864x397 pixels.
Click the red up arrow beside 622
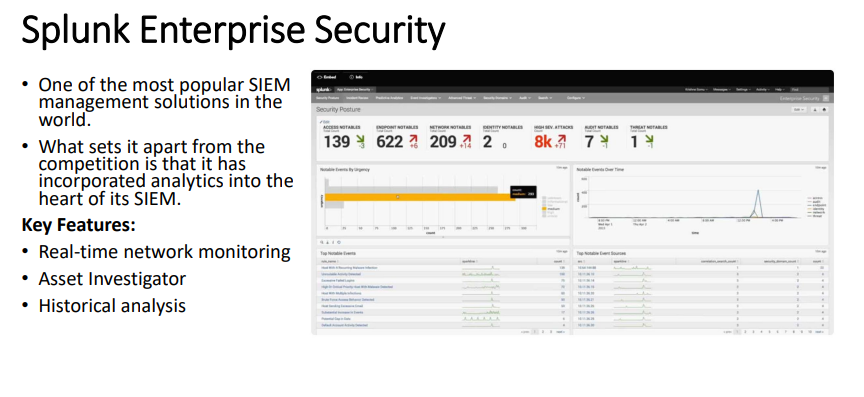[413, 140]
